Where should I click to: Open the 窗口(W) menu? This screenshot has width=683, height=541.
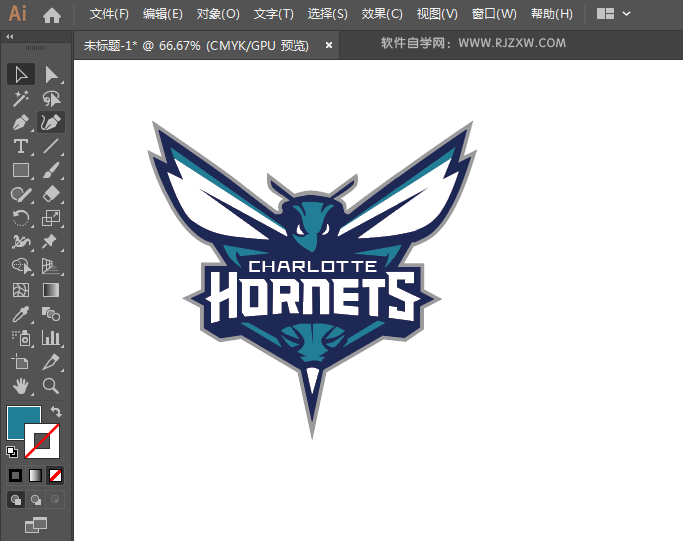[494, 14]
